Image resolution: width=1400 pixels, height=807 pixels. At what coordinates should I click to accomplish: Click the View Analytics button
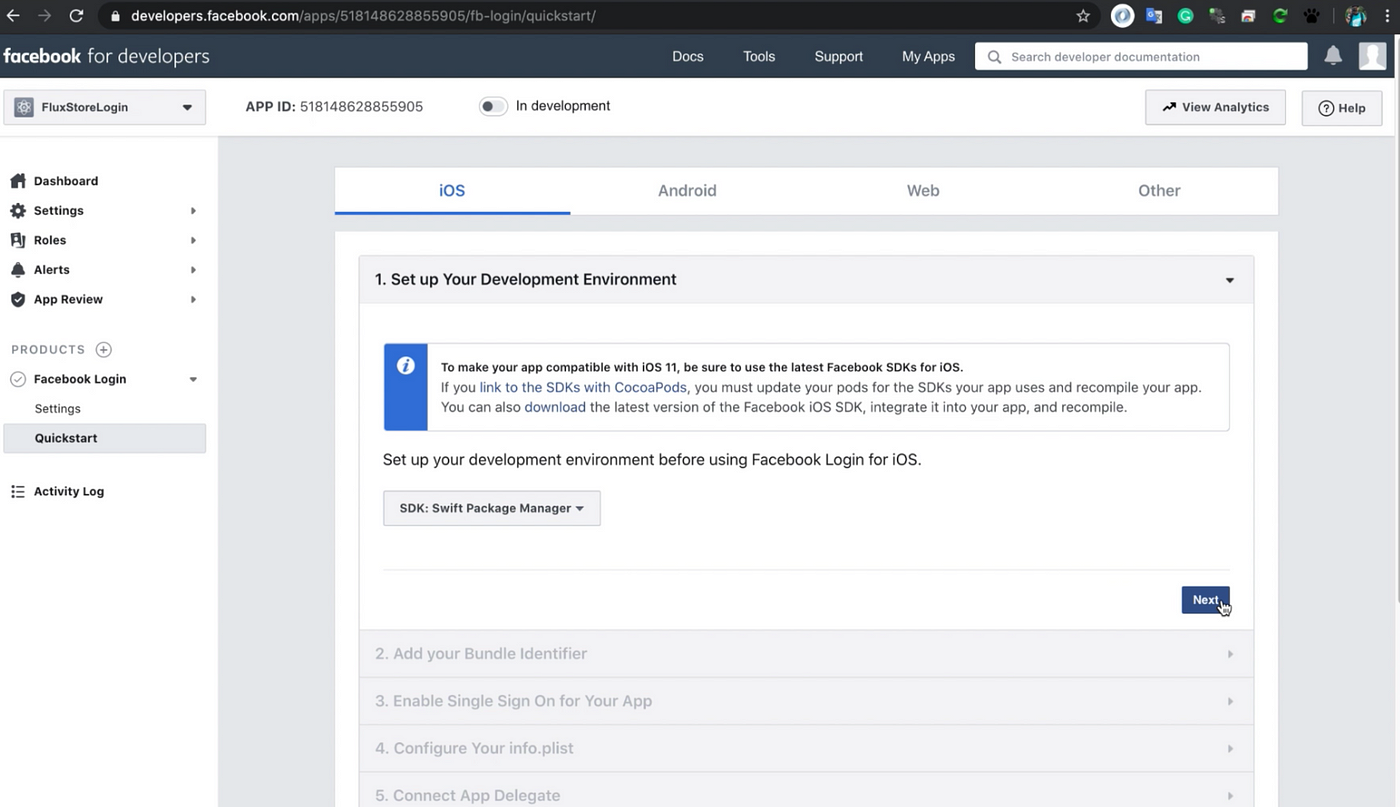click(1215, 107)
